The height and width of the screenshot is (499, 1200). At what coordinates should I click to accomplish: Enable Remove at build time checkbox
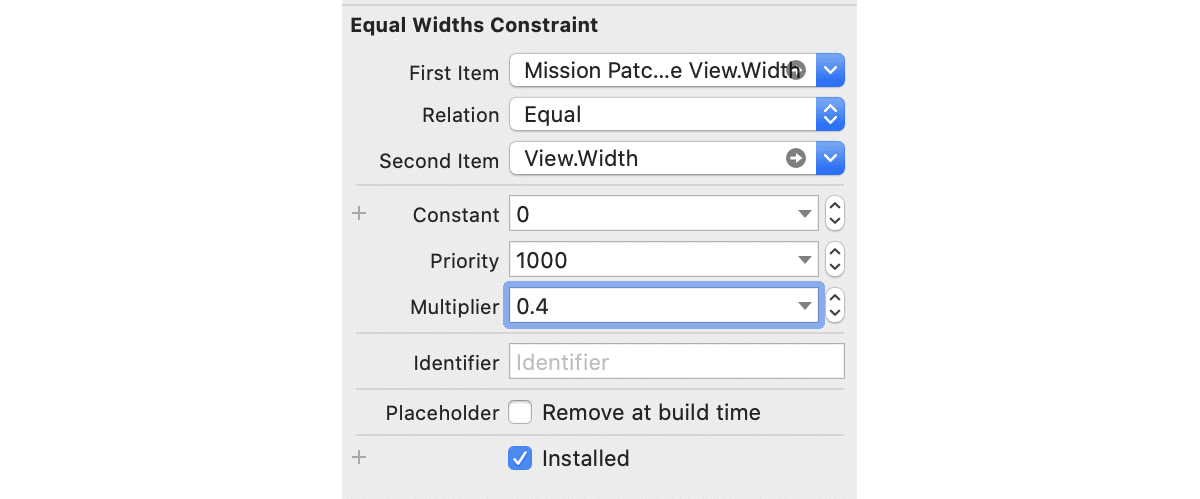pyautogui.click(x=520, y=412)
